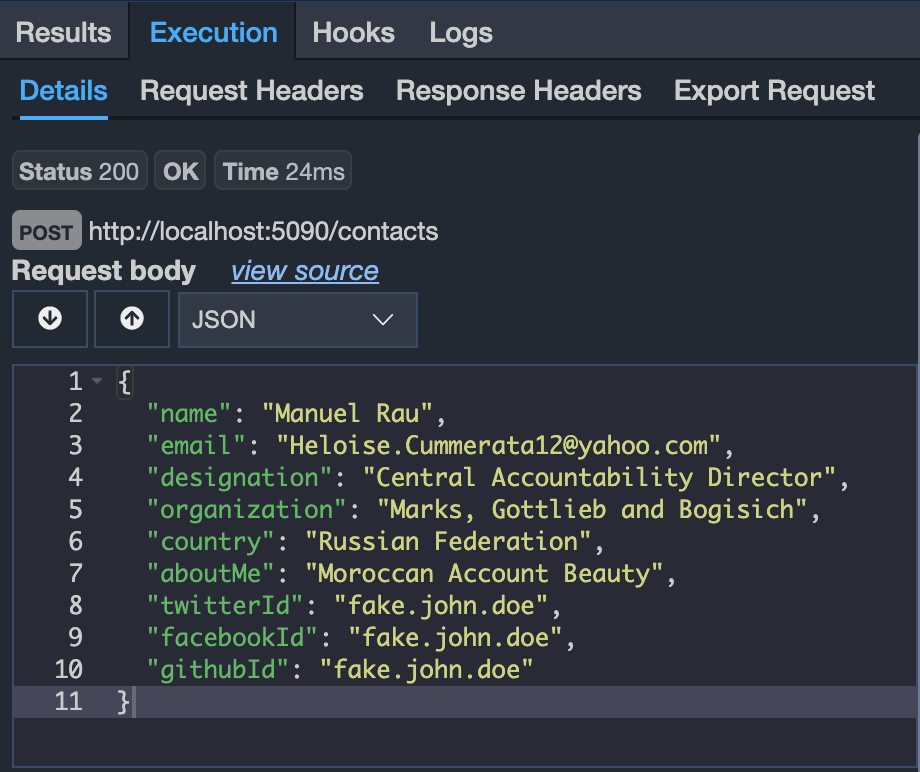The image size is (920, 772).
Task: Click the empty editor area below line 11
Action: [464, 741]
